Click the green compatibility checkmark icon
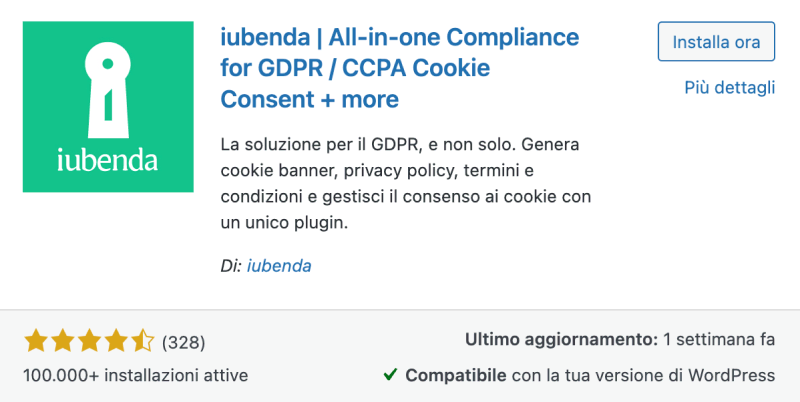Image resolution: width=800 pixels, height=402 pixels. point(391,375)
